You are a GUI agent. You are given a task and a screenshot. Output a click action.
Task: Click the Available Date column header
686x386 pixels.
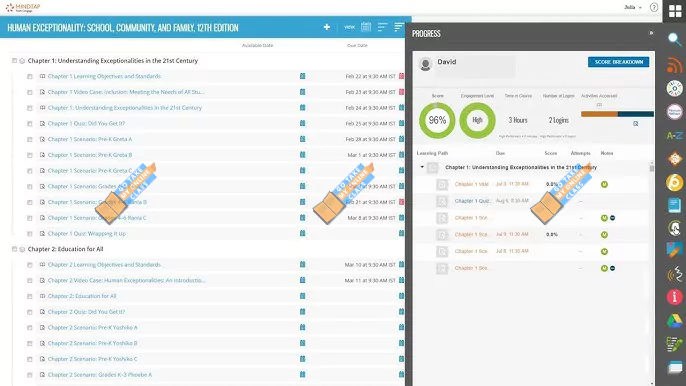coord(257,46)
